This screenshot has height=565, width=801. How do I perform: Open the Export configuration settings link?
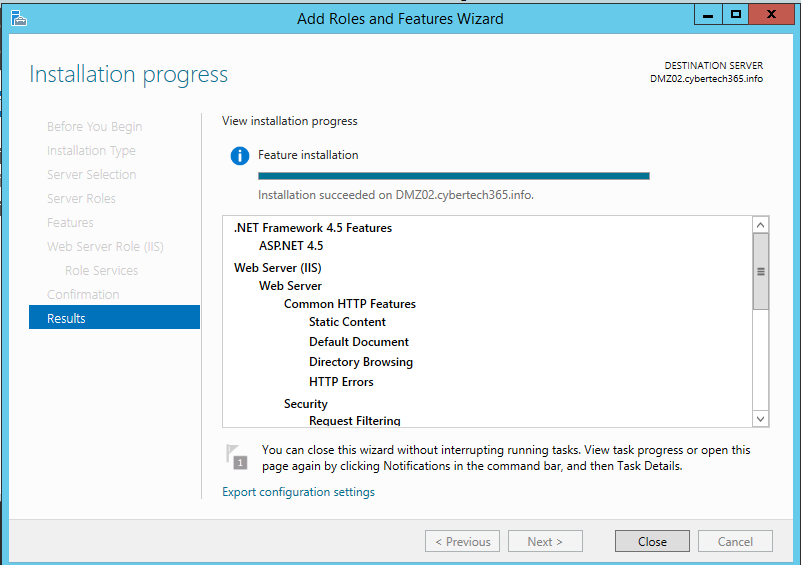click(x=298, y=492)
